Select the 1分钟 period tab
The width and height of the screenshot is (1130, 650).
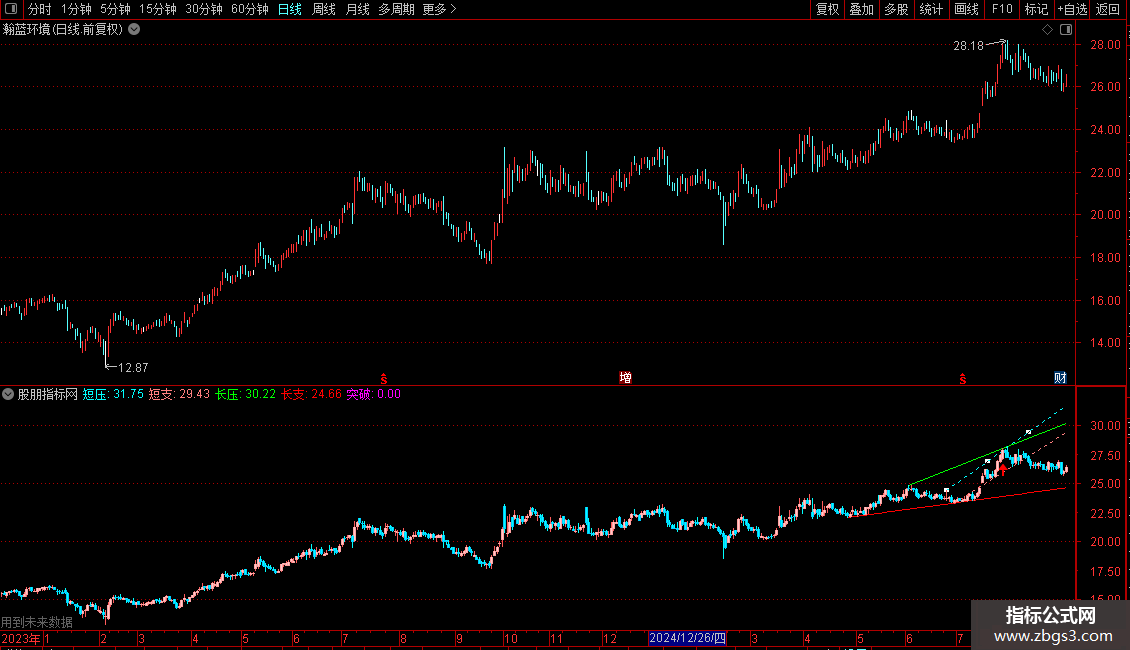click(76, 9)
